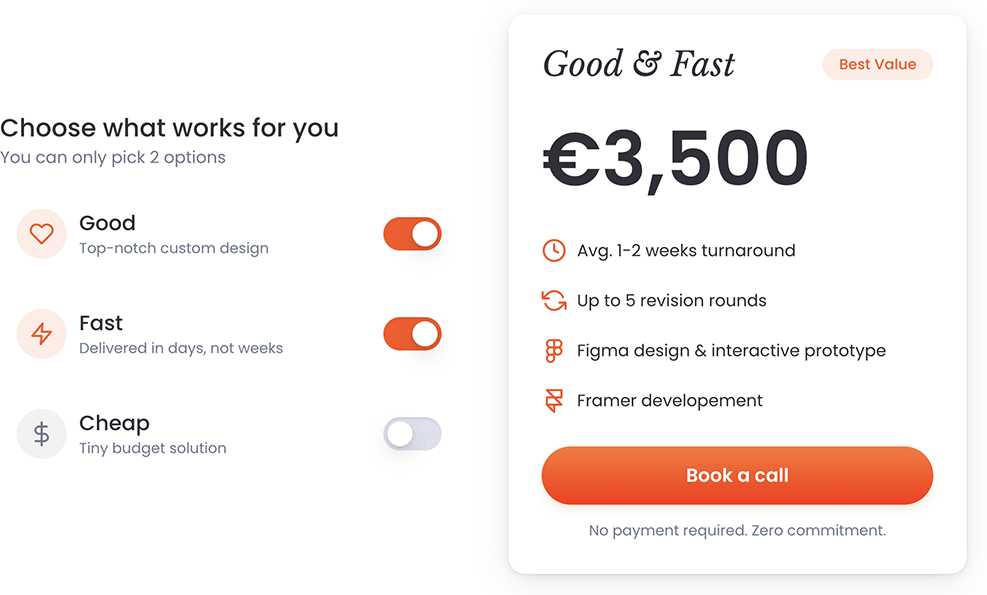
Task: Click the Up to 5 revision rounds label
Action: pyautogui.click(x=672, y=300)
